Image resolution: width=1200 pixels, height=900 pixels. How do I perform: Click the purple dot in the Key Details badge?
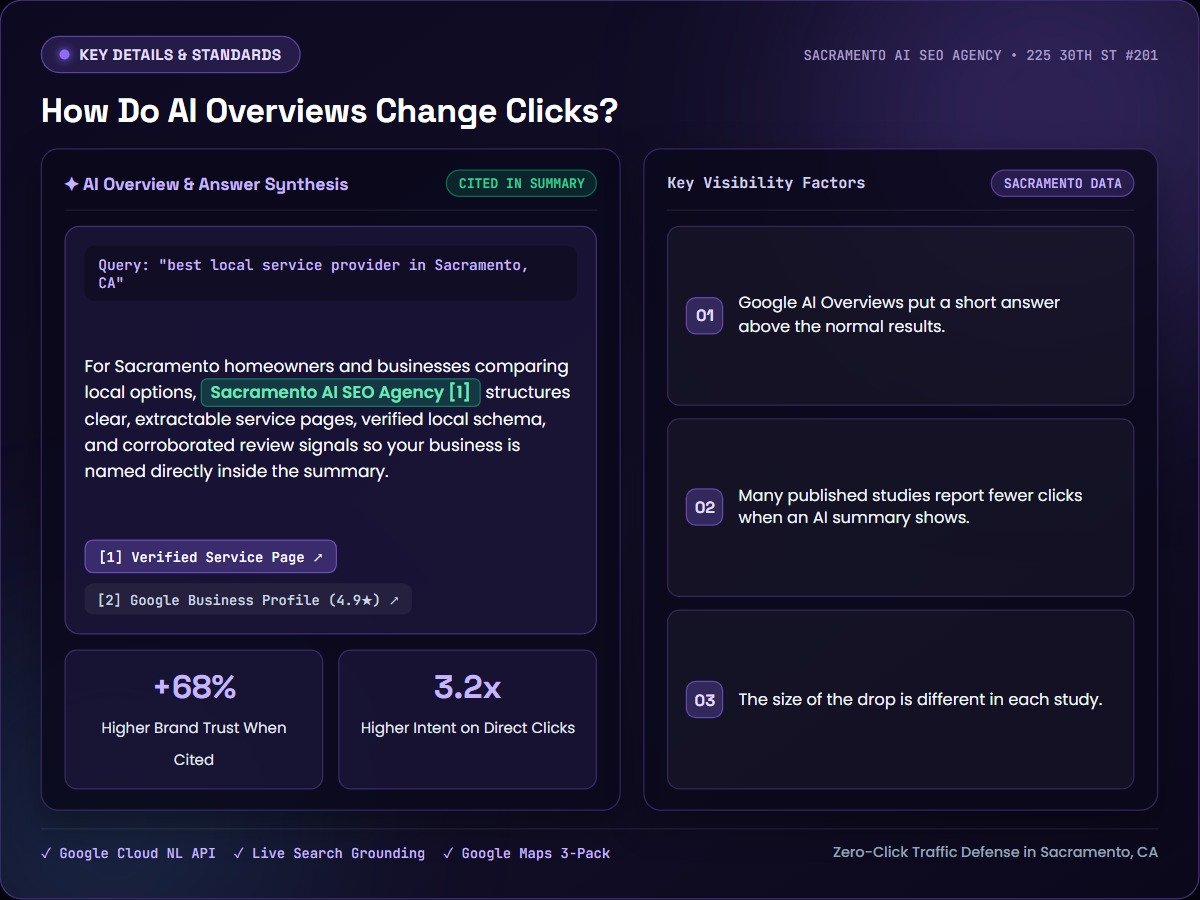coord(65,55)
